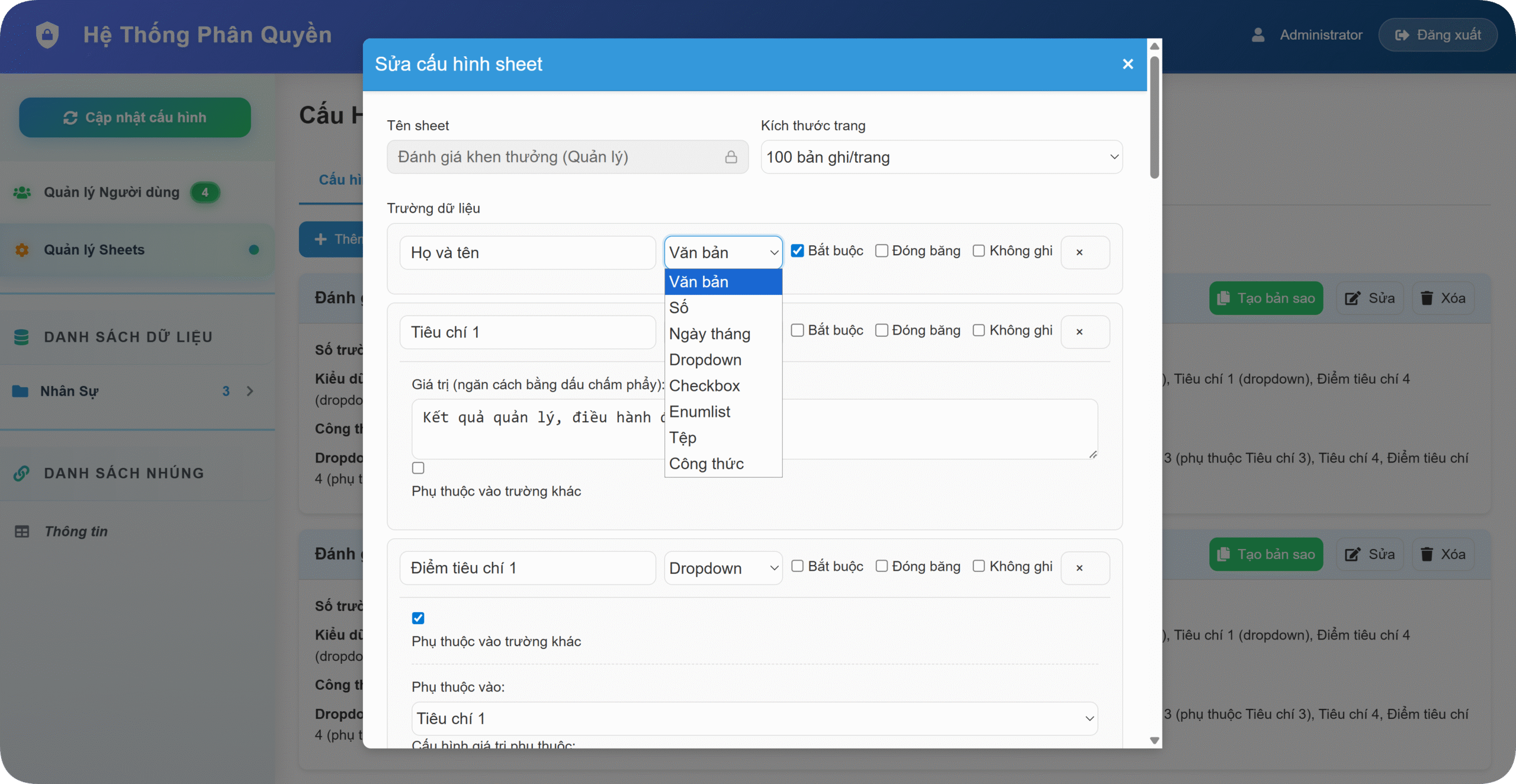Enable Đóng băng for Tiêu chí 1

coord(881,330)
